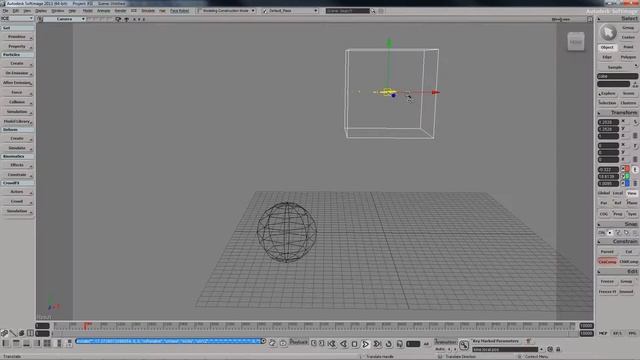Image resolution: width=640 pixels, height=360 pixels.
Task: Click the Clusters button
Action: tap(629, 103)
